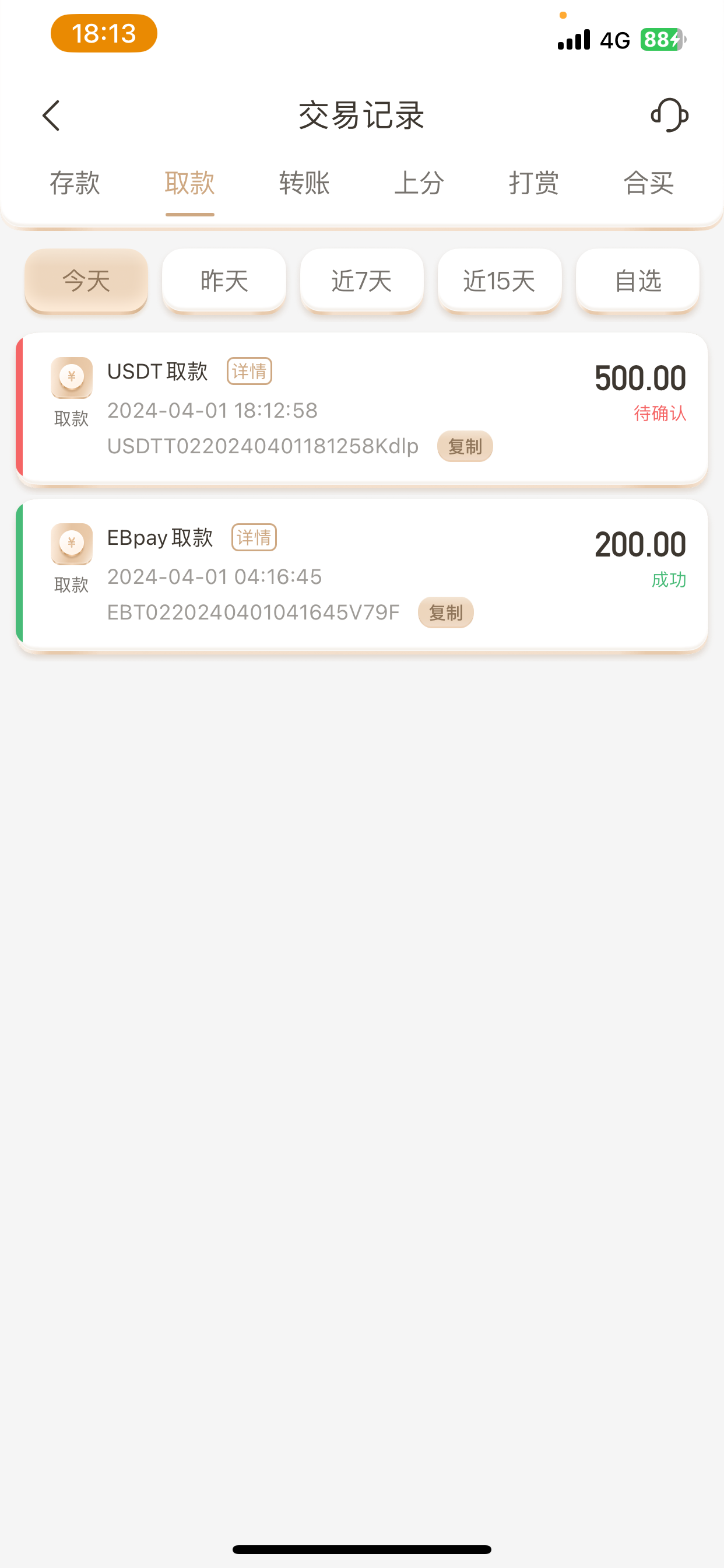The width and height of the screenshot is (724, 1568).
Task: Tap the USDT withdrawal coin icon
Action: [72, 377]
